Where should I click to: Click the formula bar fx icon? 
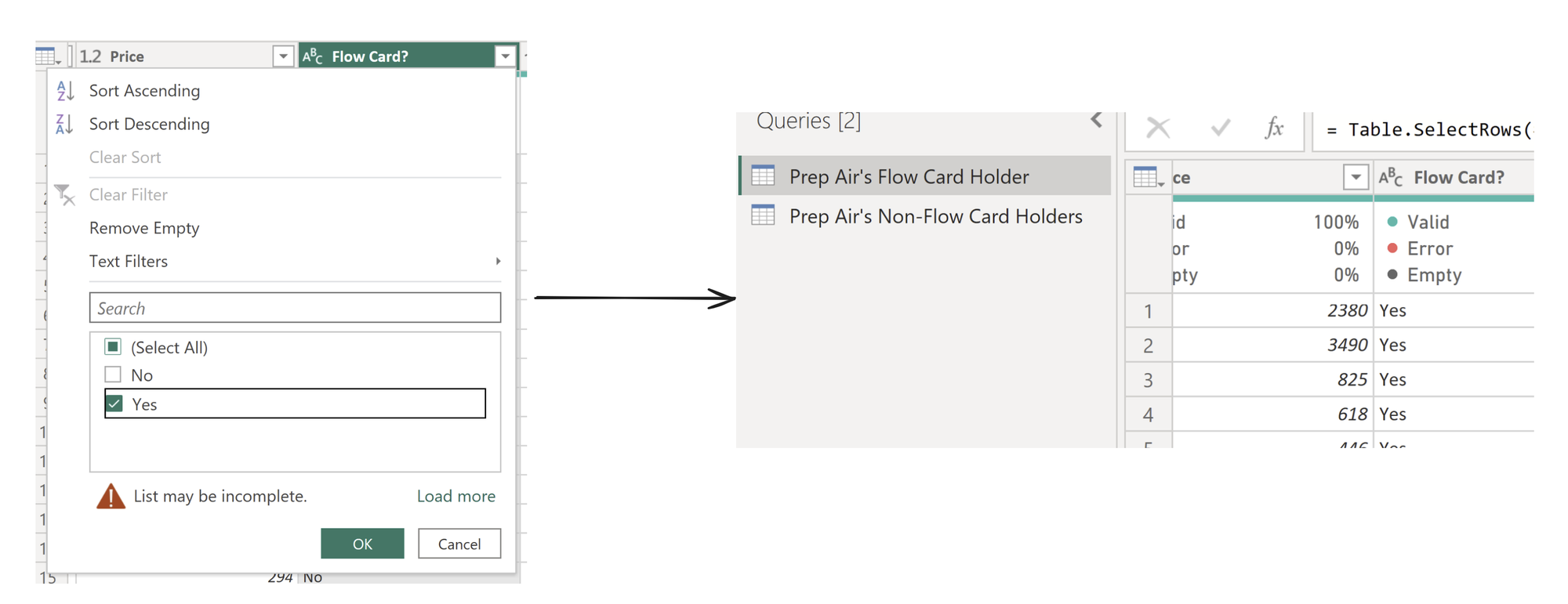[1274, 128]
